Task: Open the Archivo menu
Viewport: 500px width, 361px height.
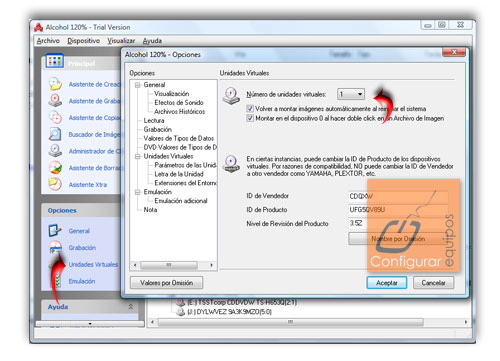Action: tap(48, 41)
